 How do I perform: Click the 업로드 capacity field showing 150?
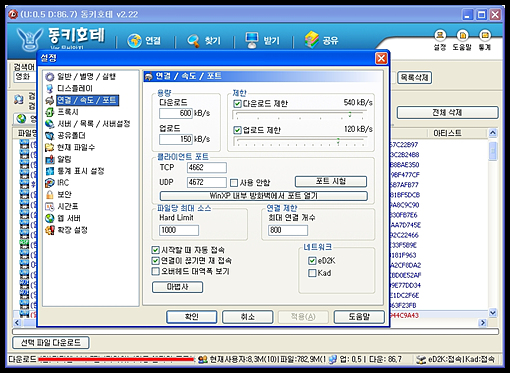coord(176,139)
